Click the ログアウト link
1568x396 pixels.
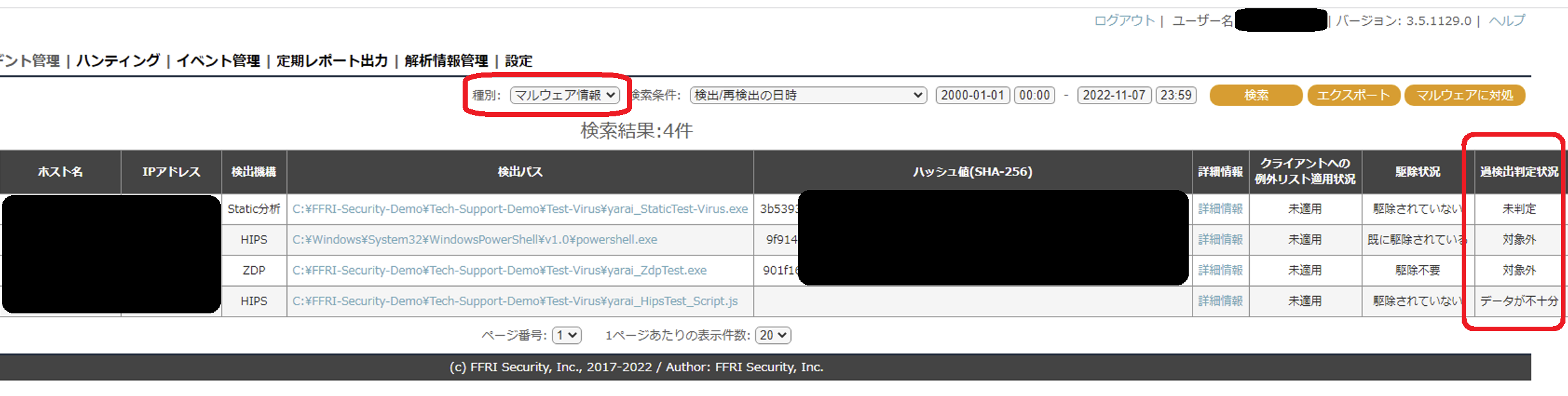(1124, 20)
